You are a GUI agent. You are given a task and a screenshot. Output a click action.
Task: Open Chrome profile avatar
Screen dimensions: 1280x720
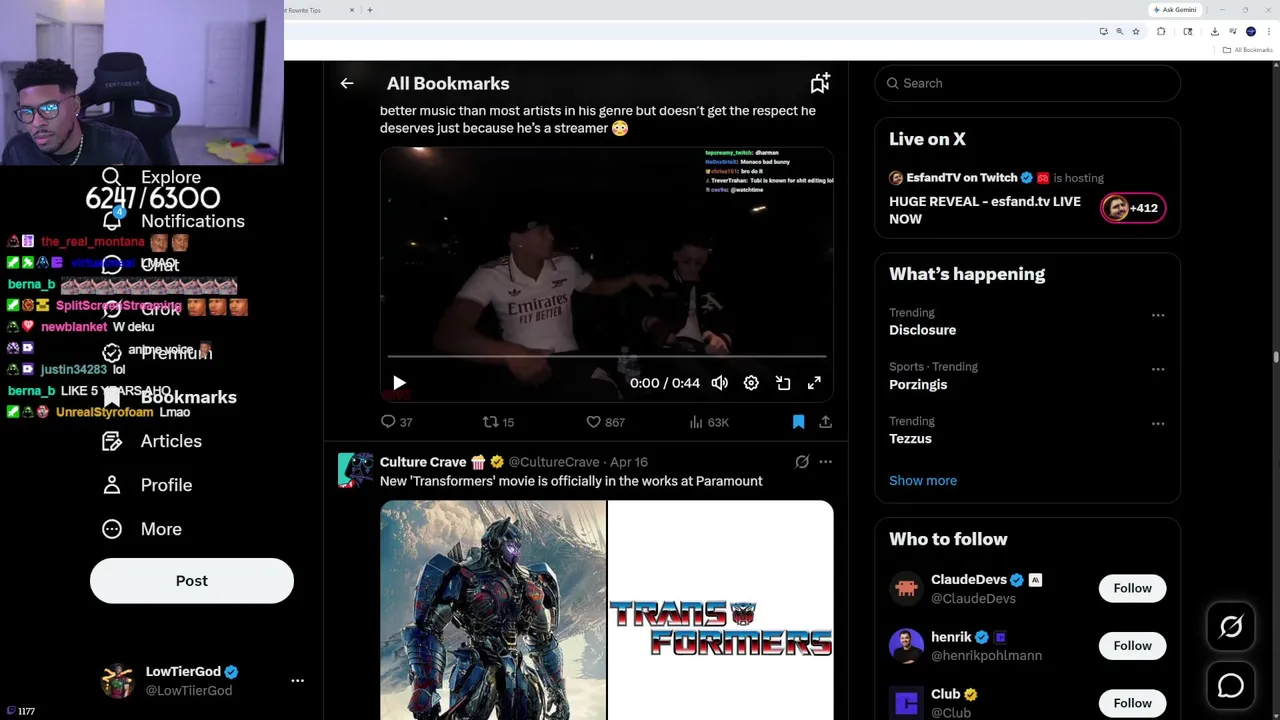tap(1251, 31)
